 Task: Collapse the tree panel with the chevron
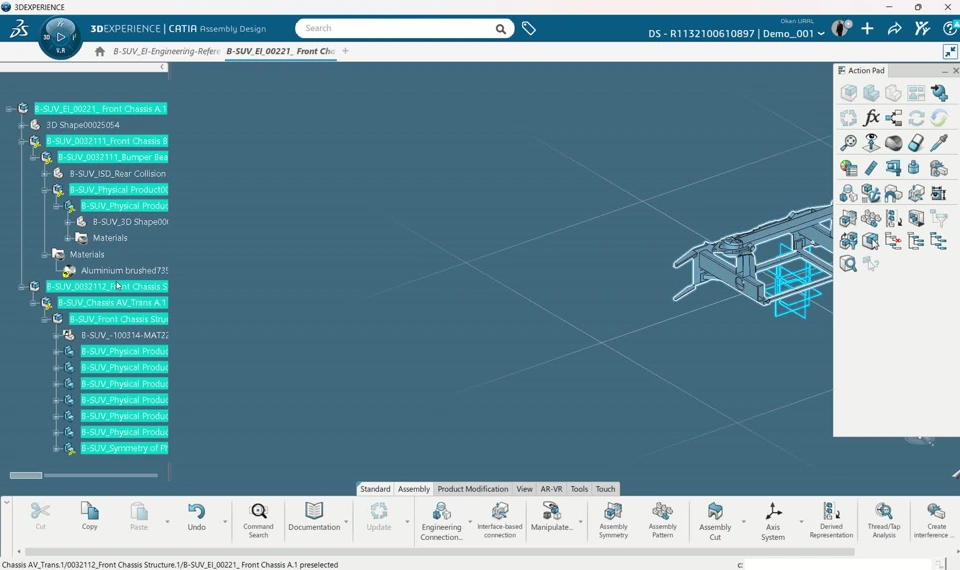162,67
